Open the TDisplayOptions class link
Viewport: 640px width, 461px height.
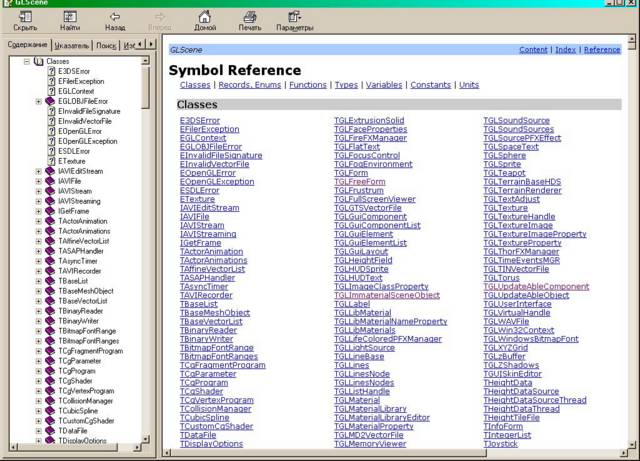pyautogui.click(x=211, y=444)
